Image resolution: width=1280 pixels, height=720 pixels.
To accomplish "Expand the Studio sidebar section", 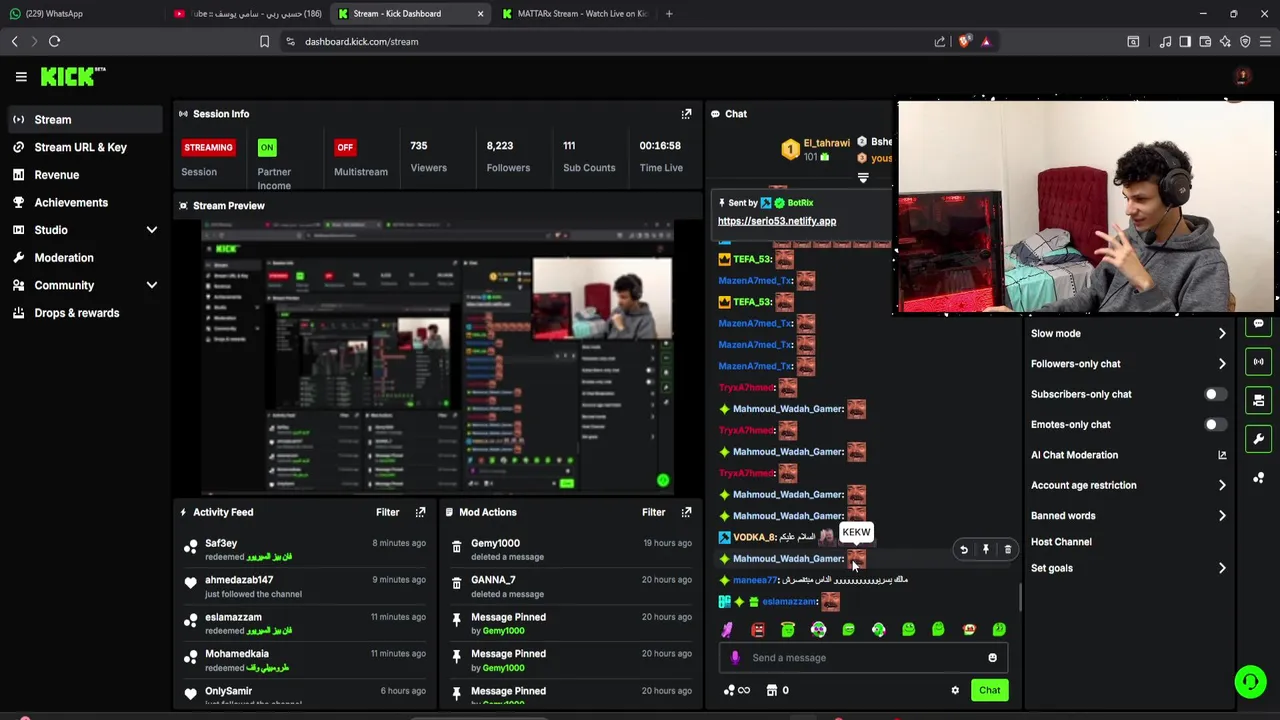I will point(83,230).
